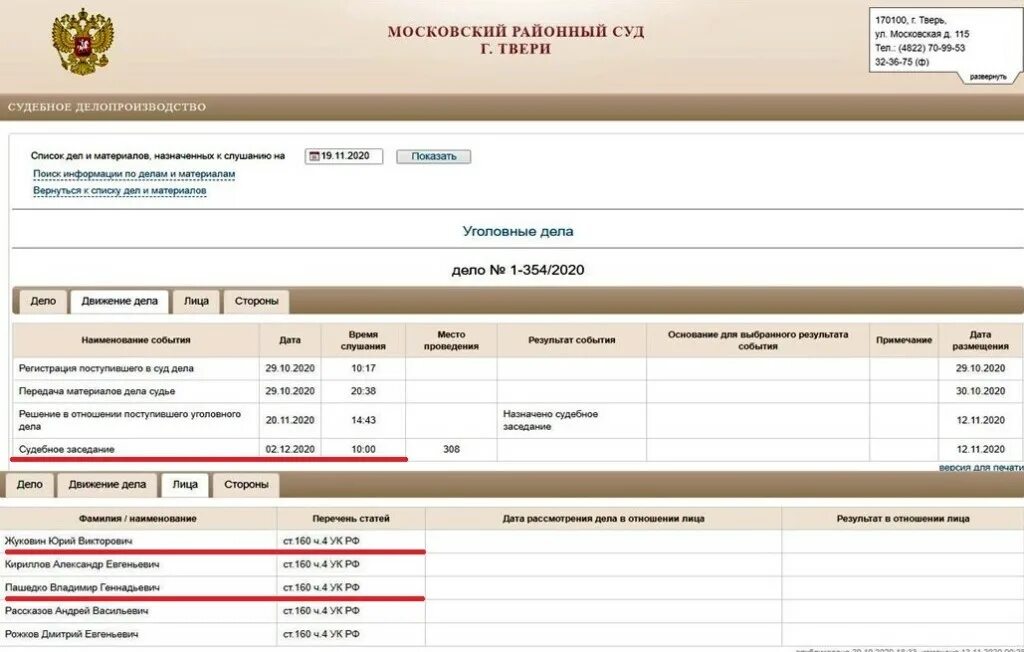
Task: Open the calendar icon in date field
Action: pos(313,156)
